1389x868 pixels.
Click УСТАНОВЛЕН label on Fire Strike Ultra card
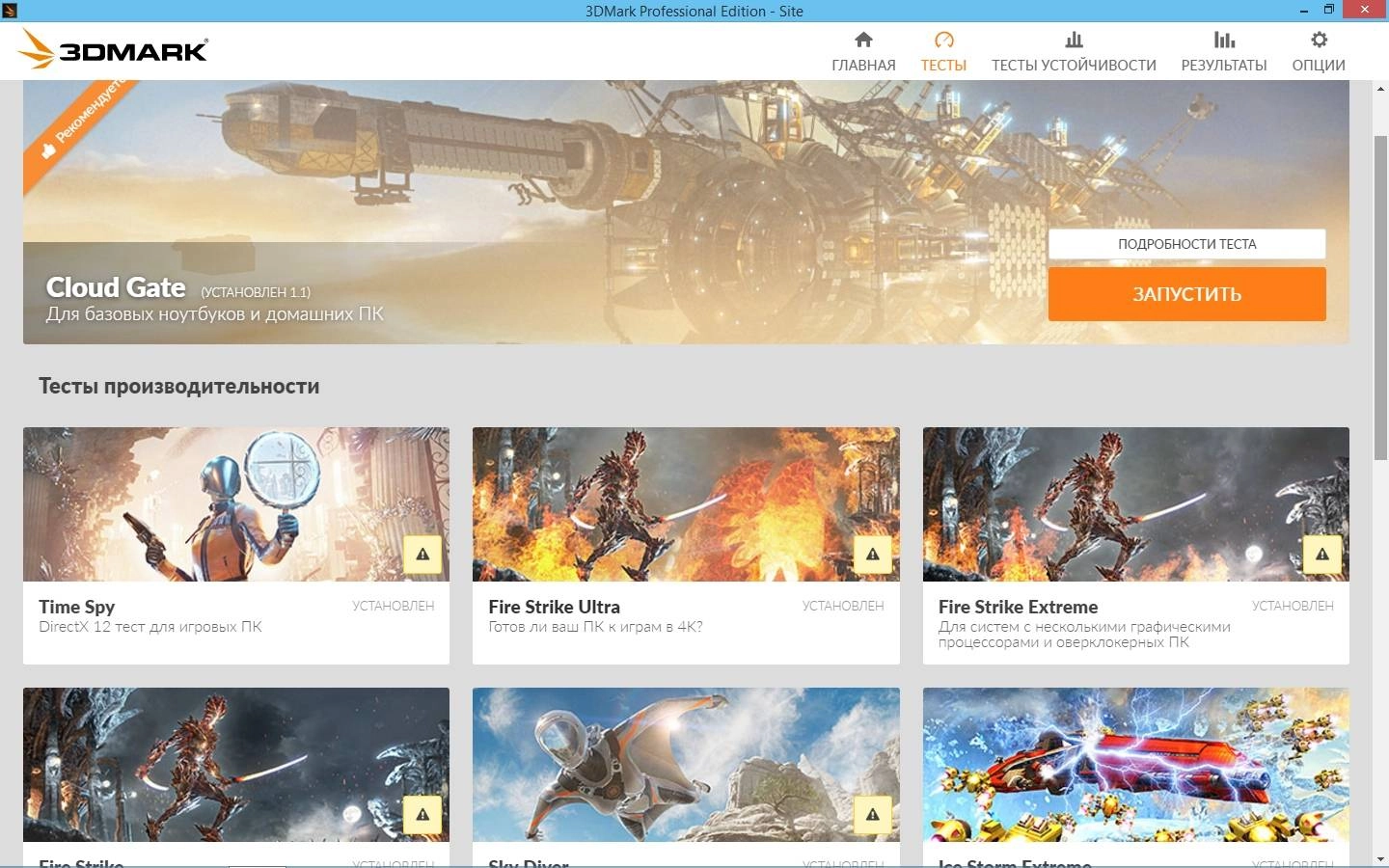click(x=843, y=606)
